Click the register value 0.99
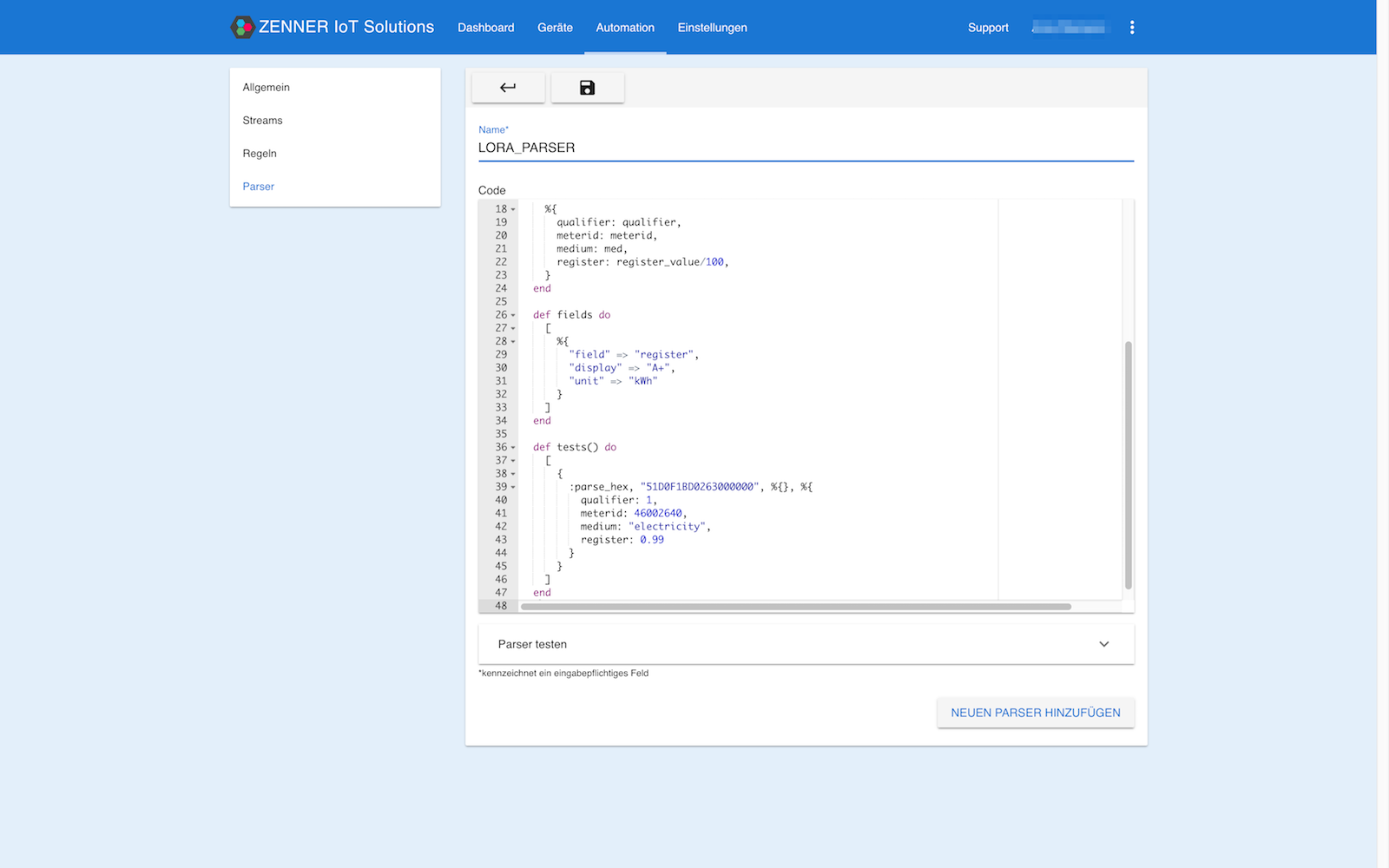 click(652, 540)
